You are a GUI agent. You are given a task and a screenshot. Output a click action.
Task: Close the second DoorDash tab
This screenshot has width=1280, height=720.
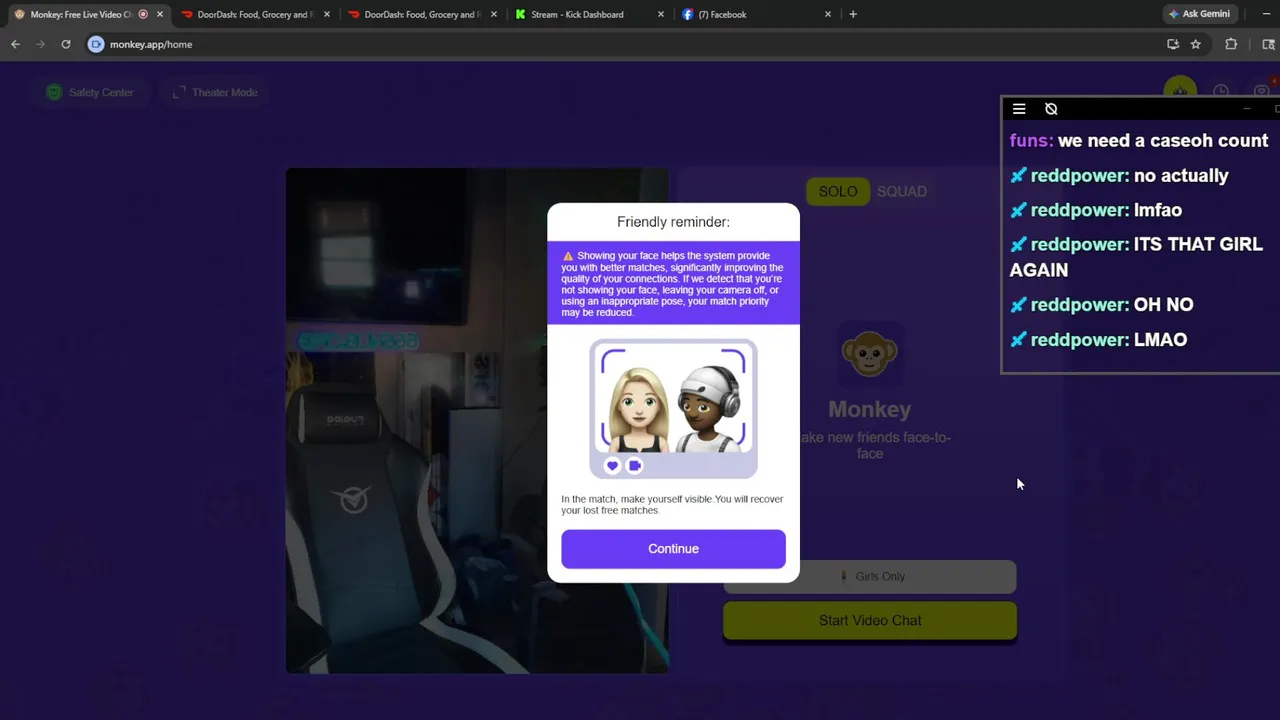(x=493, y=14)
